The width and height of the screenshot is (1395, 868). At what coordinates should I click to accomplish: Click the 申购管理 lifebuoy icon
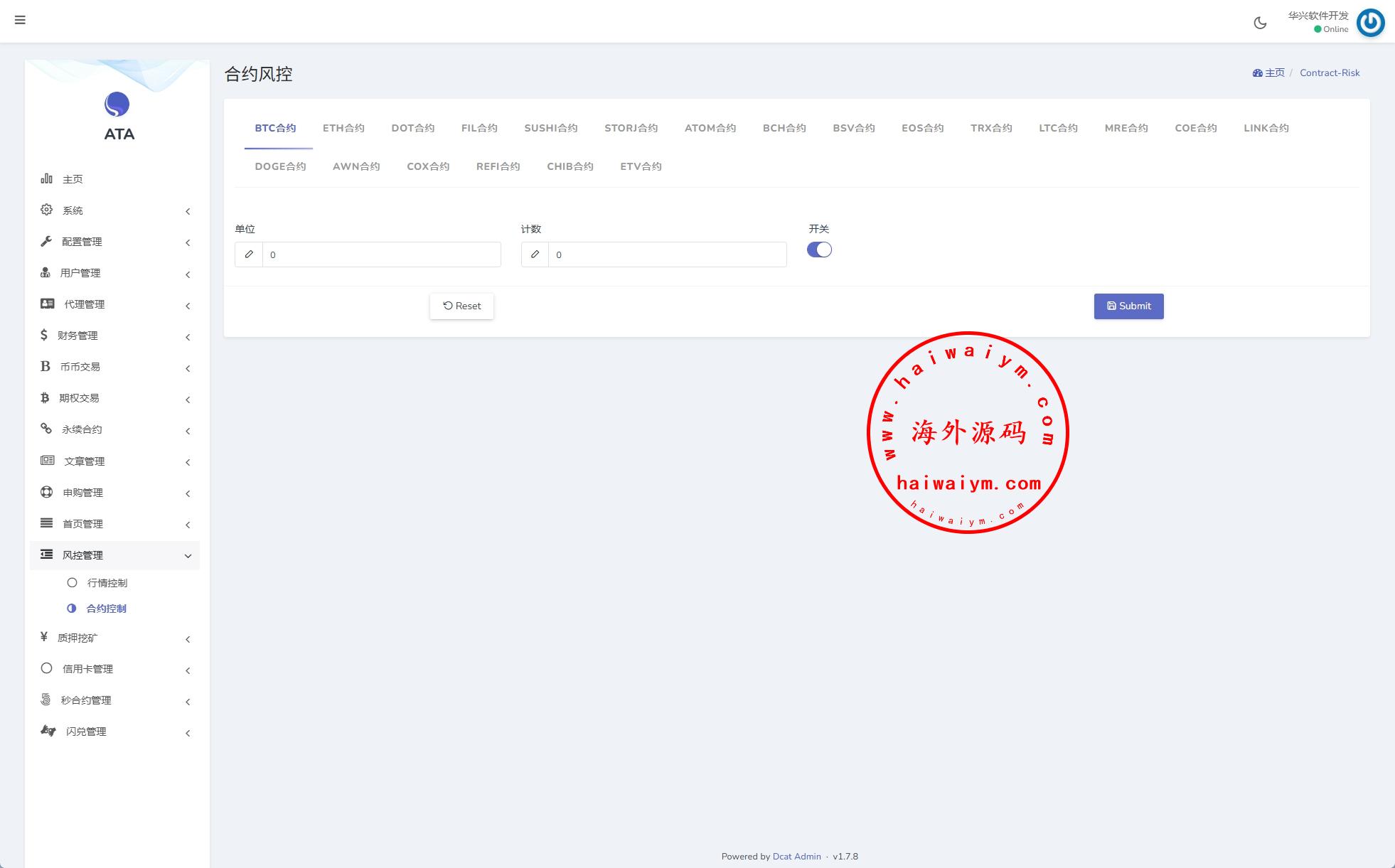click(x=46, y=492)
